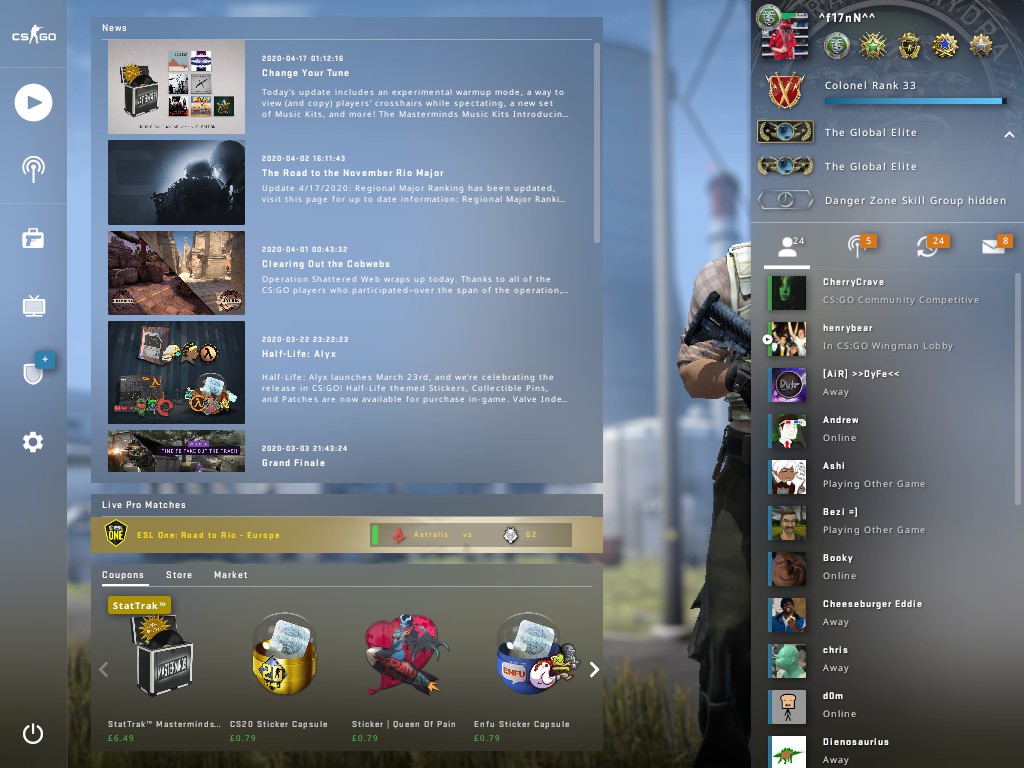Viewport: 1024px width, 768px height.
Task: Open the inventory briefcase icon
Action: click(x=33, y=238)
